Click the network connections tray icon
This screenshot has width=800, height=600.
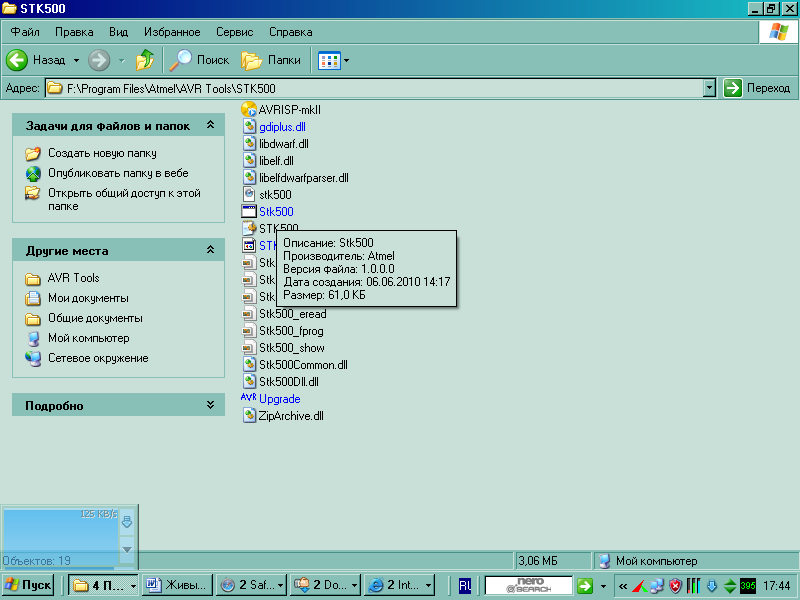658,586
